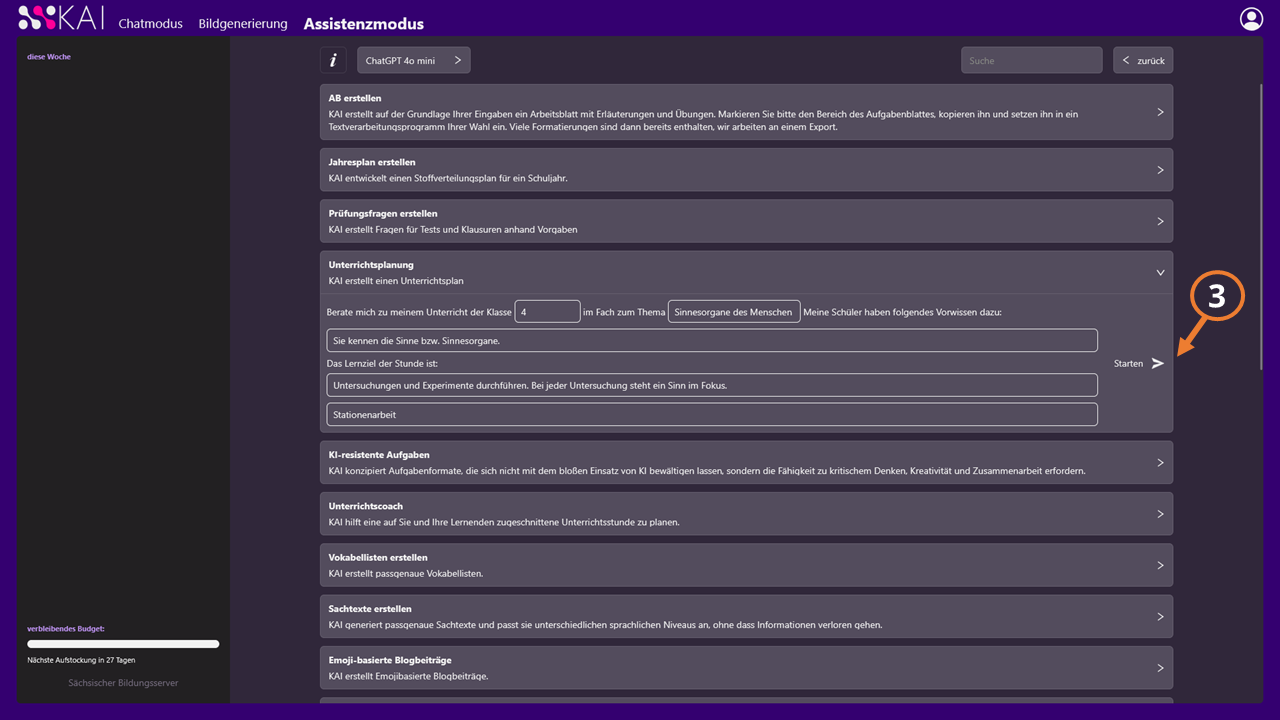Click the Sinnesorgane des Menschen topic field
This screenshot has width=1280, height=720.
[734, 312]
